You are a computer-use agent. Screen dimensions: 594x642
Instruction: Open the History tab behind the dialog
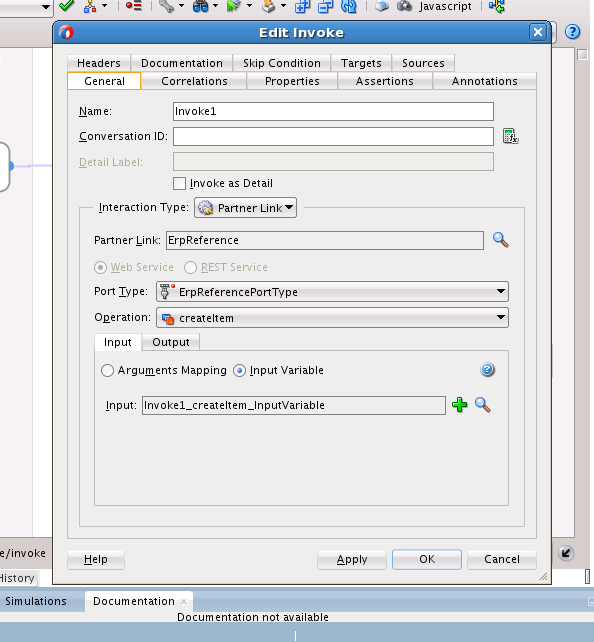coord(17,578)
